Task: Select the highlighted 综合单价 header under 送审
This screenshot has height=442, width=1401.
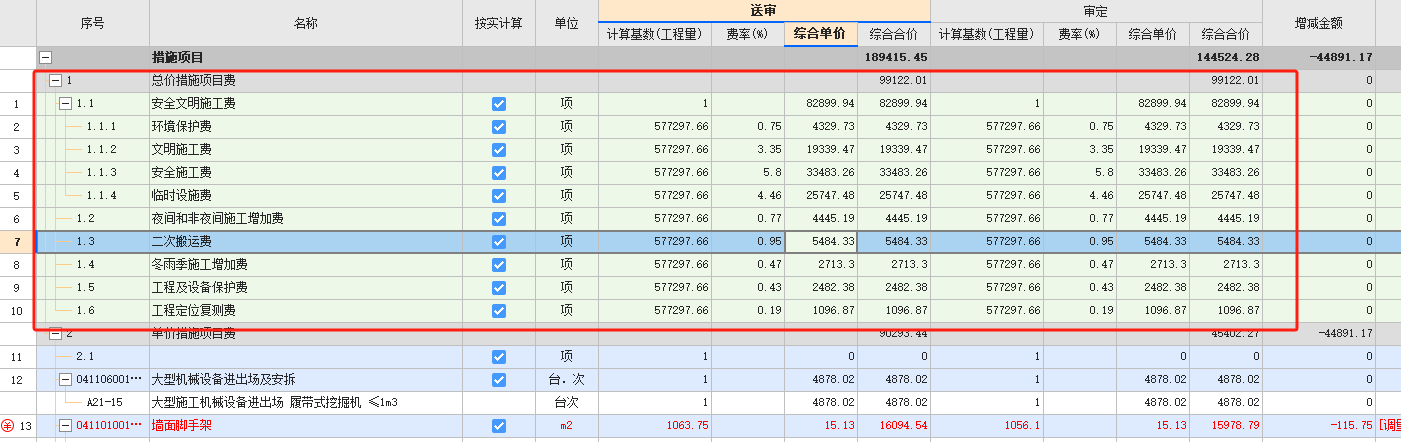Action: point(820,34)
